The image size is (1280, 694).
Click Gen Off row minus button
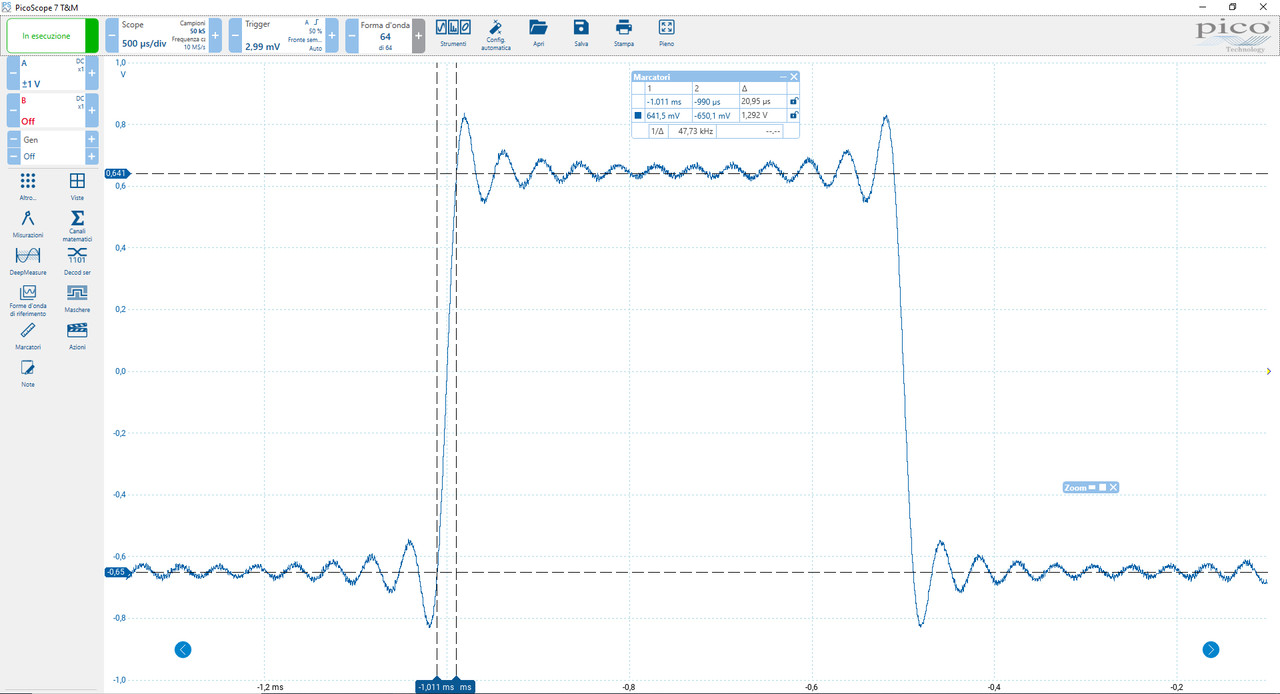pos(13,156)
